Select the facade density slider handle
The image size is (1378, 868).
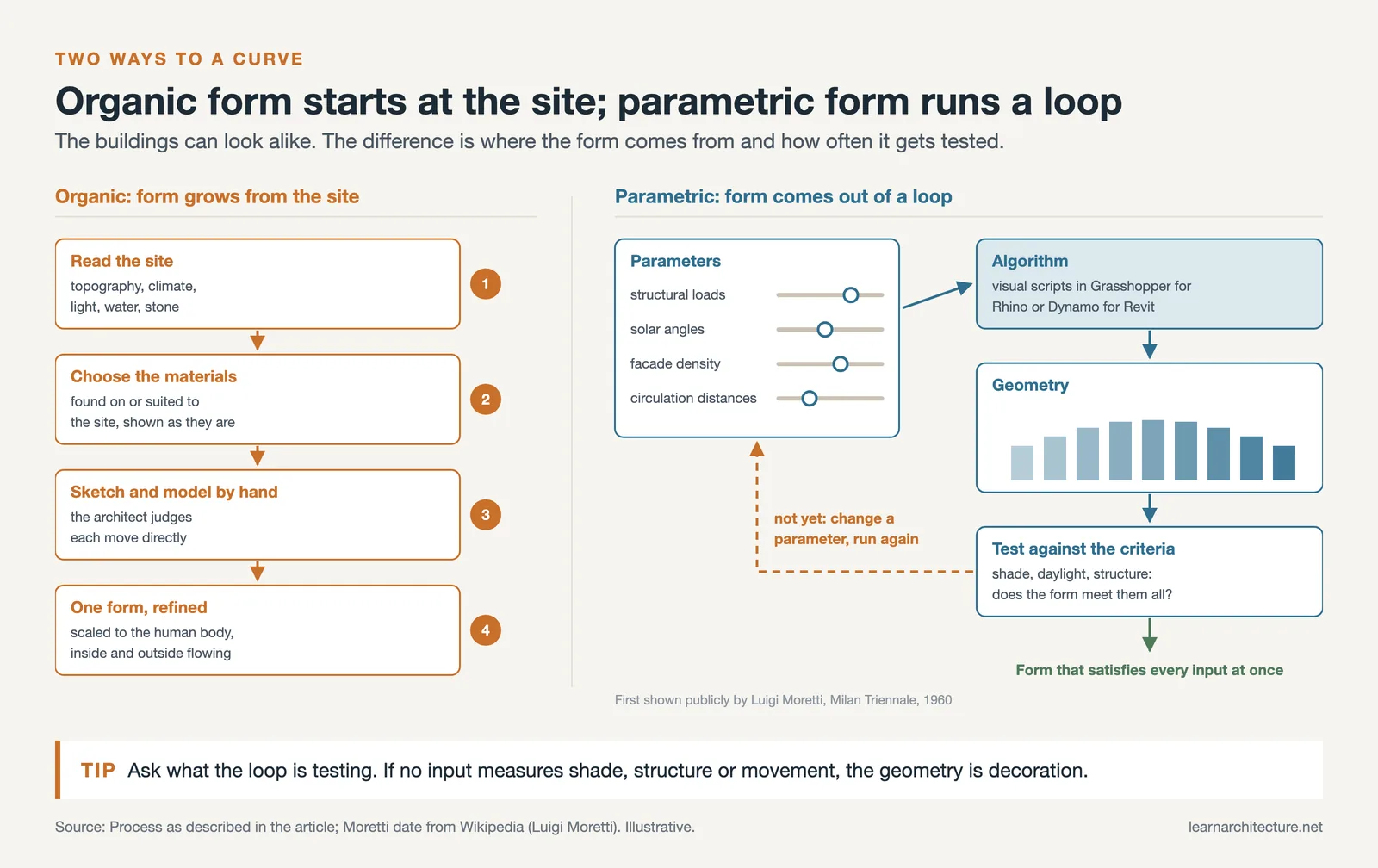[841, 364]
